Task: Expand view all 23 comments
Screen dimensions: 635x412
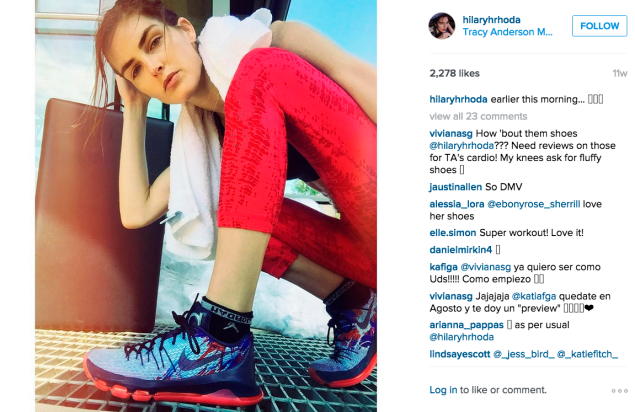Action: 478,116
